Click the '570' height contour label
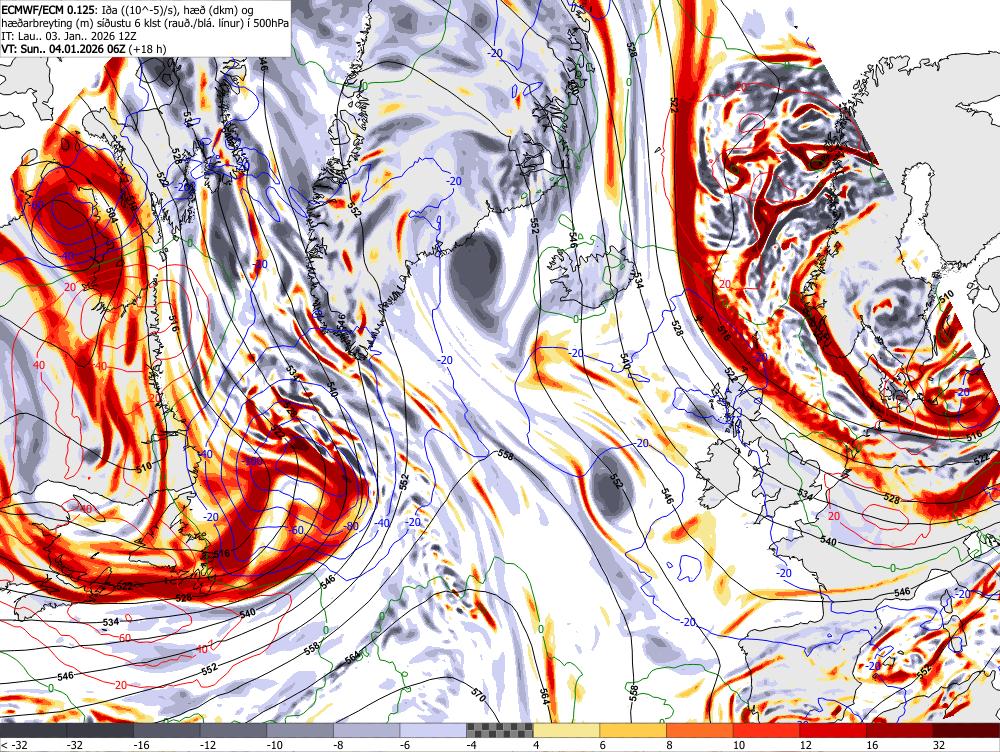The height and width of the screenshot is (752, 1000). [x=479, y=694]
